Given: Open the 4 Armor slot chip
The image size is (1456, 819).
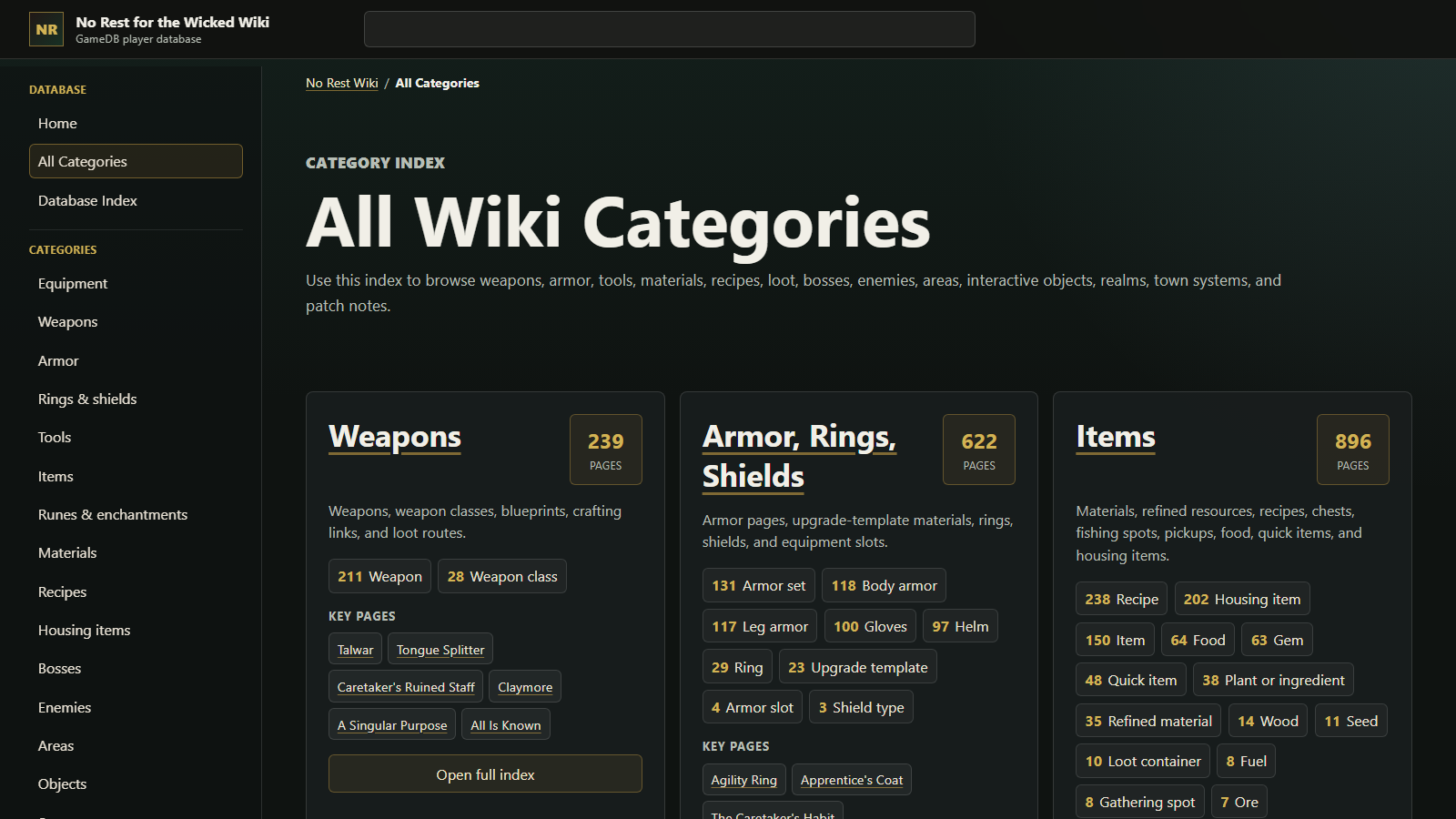Looking at the screenshot, I should [x=753, y=707].
